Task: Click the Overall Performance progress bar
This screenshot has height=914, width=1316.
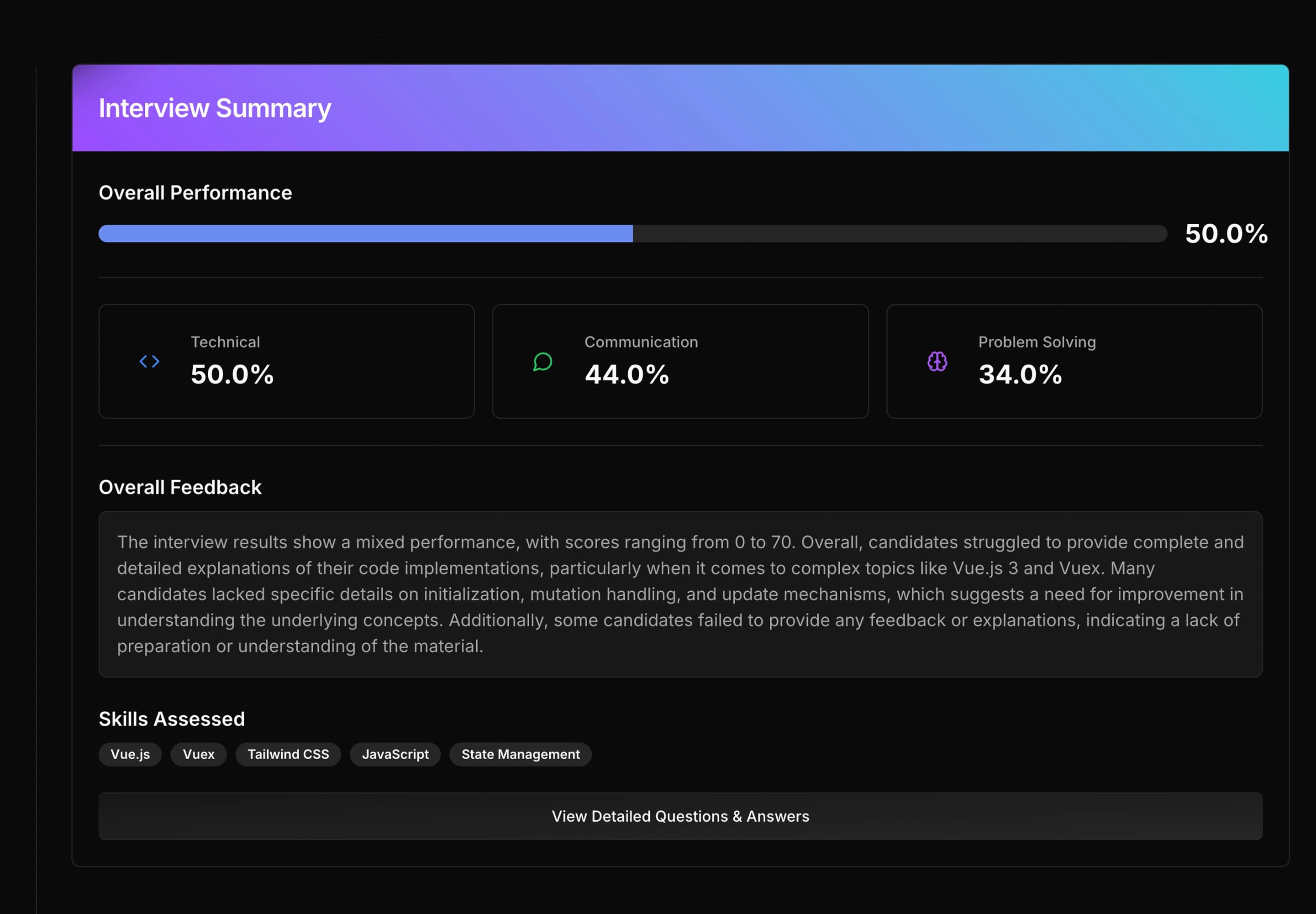Action: pyautogui.click(x=633, y=234)
